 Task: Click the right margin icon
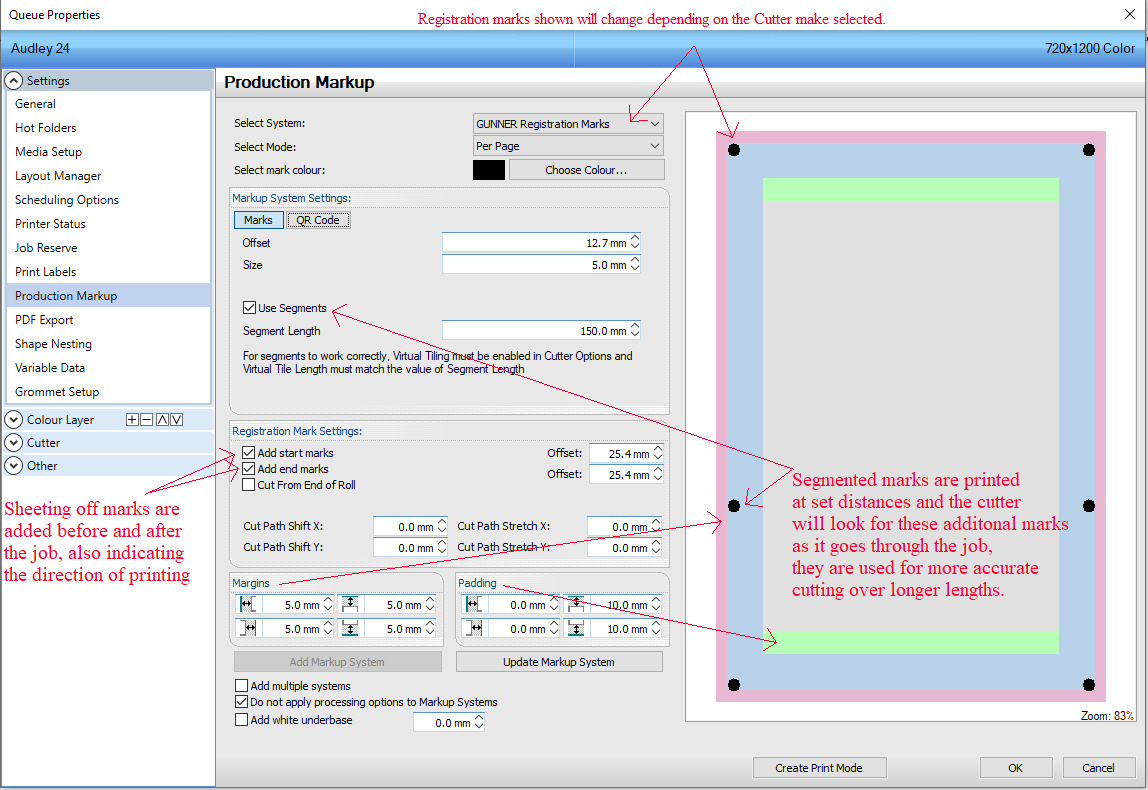(247, 628)
